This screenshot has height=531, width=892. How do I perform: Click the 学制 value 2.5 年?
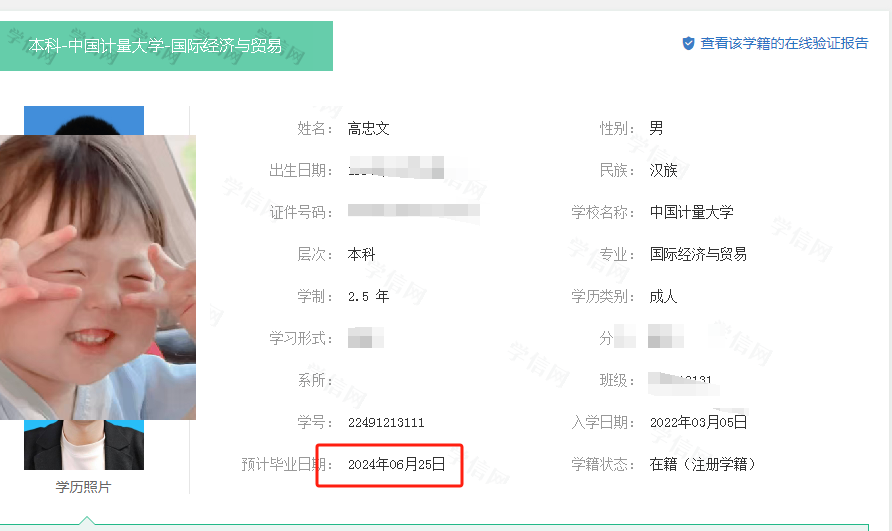click(x=369, y=297)
